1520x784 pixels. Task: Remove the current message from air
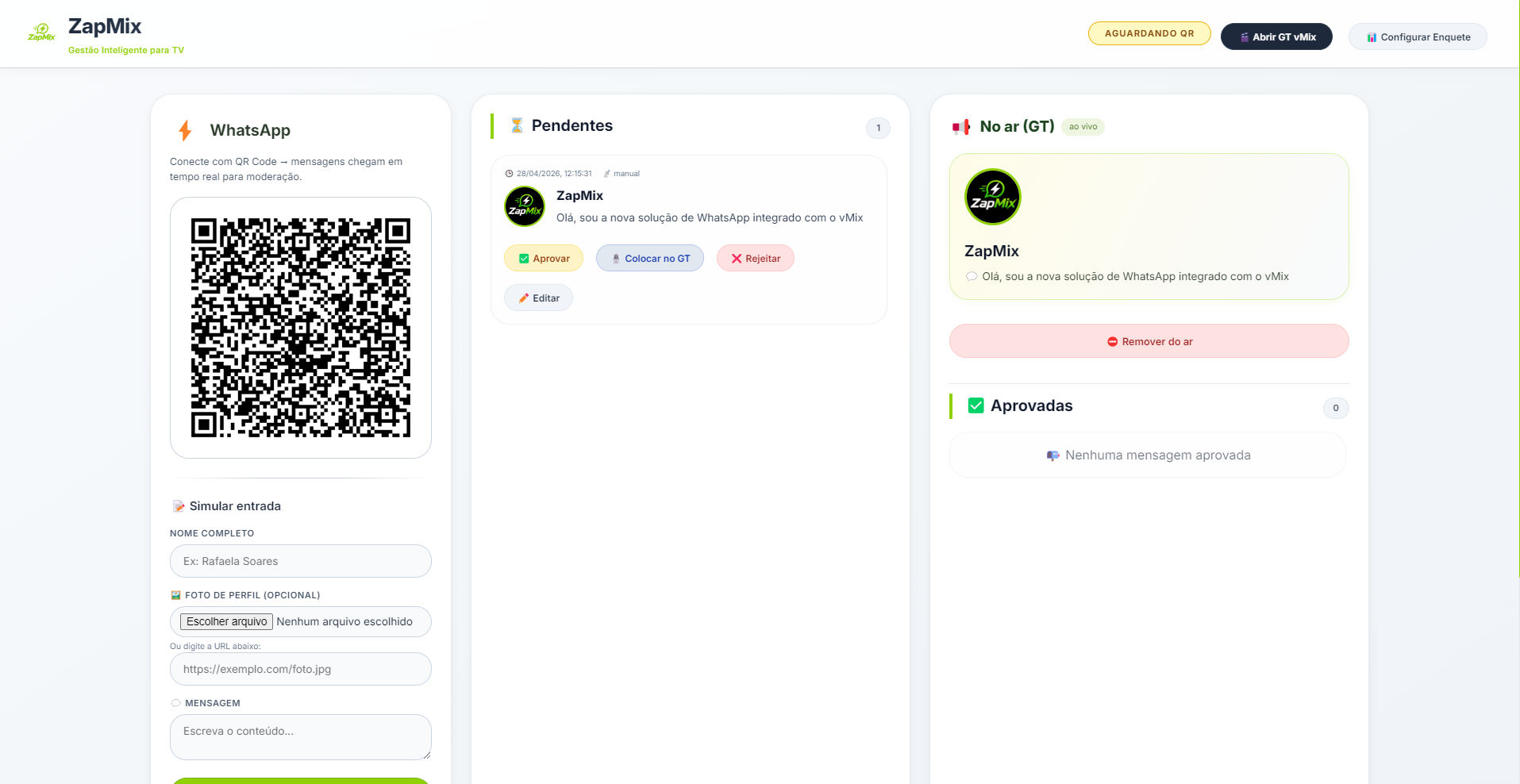[x=1149, y=341]
